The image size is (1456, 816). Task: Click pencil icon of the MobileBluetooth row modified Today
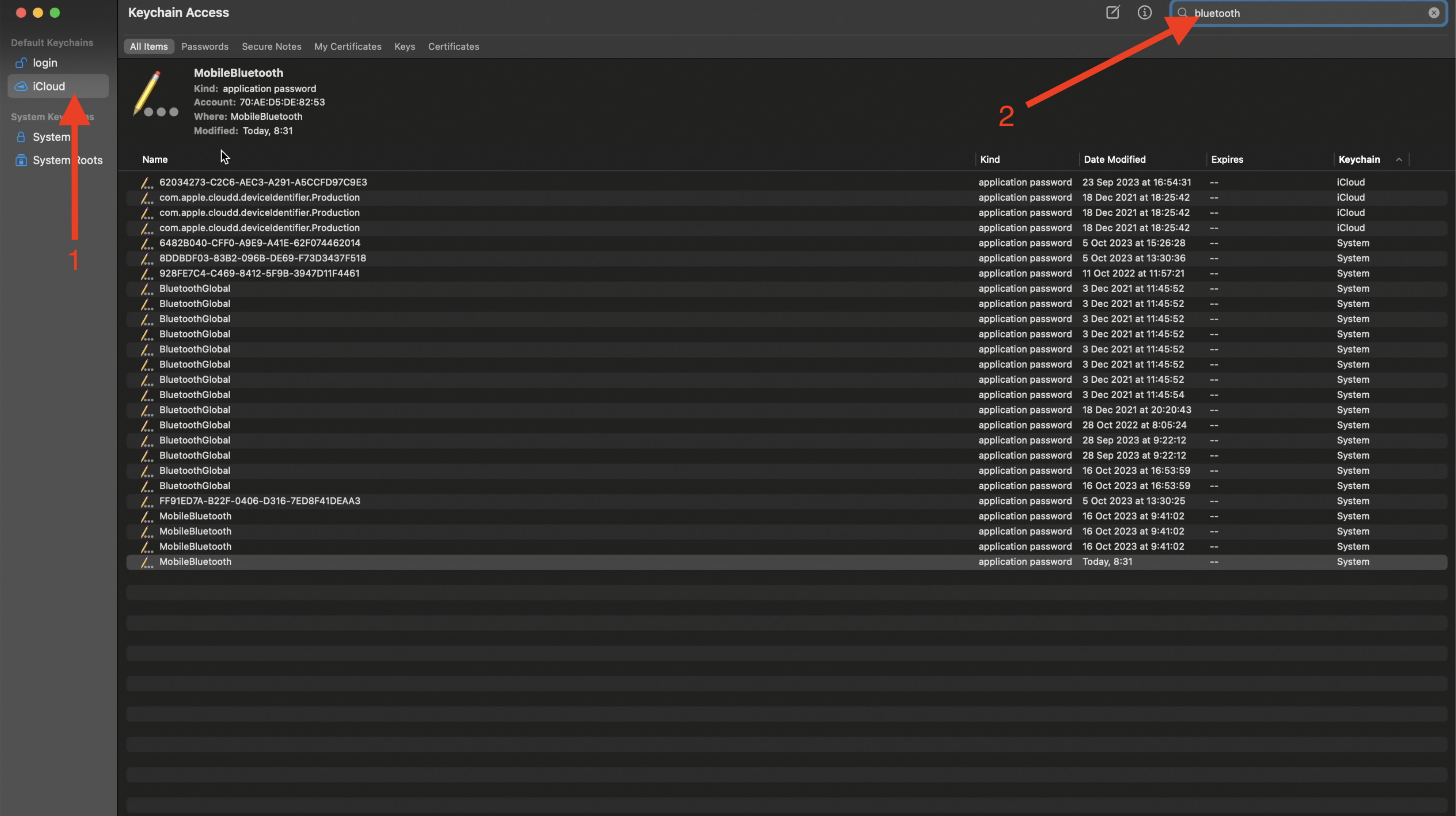(x=147, y=562)
